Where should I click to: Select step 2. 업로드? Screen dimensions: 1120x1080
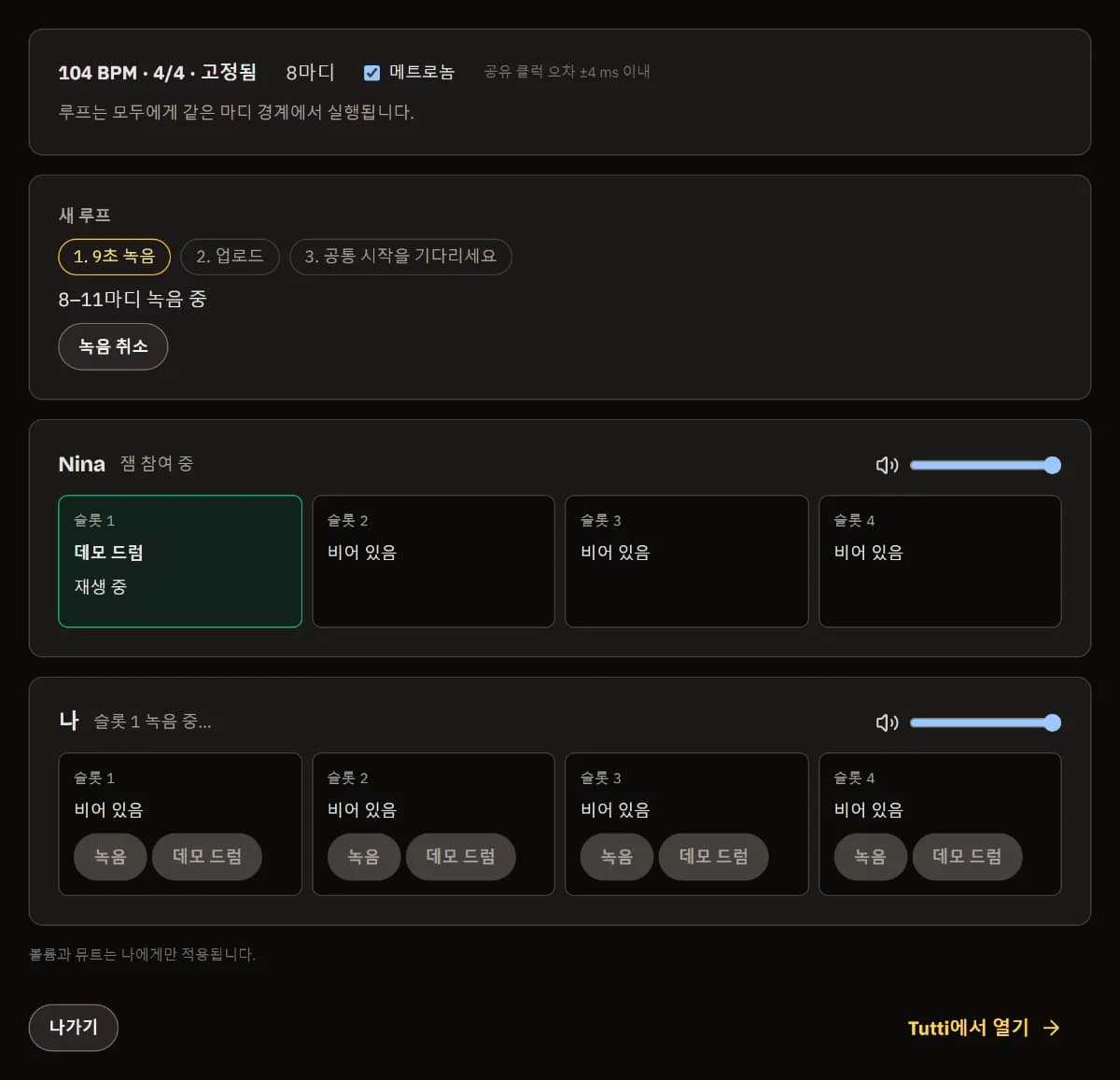[x=230, y=257]
